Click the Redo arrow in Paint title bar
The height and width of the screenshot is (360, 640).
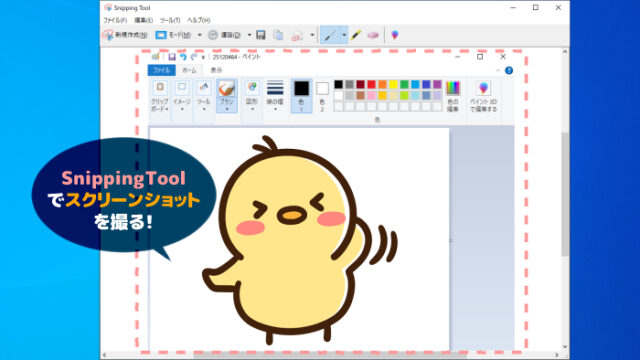(193, 57)
